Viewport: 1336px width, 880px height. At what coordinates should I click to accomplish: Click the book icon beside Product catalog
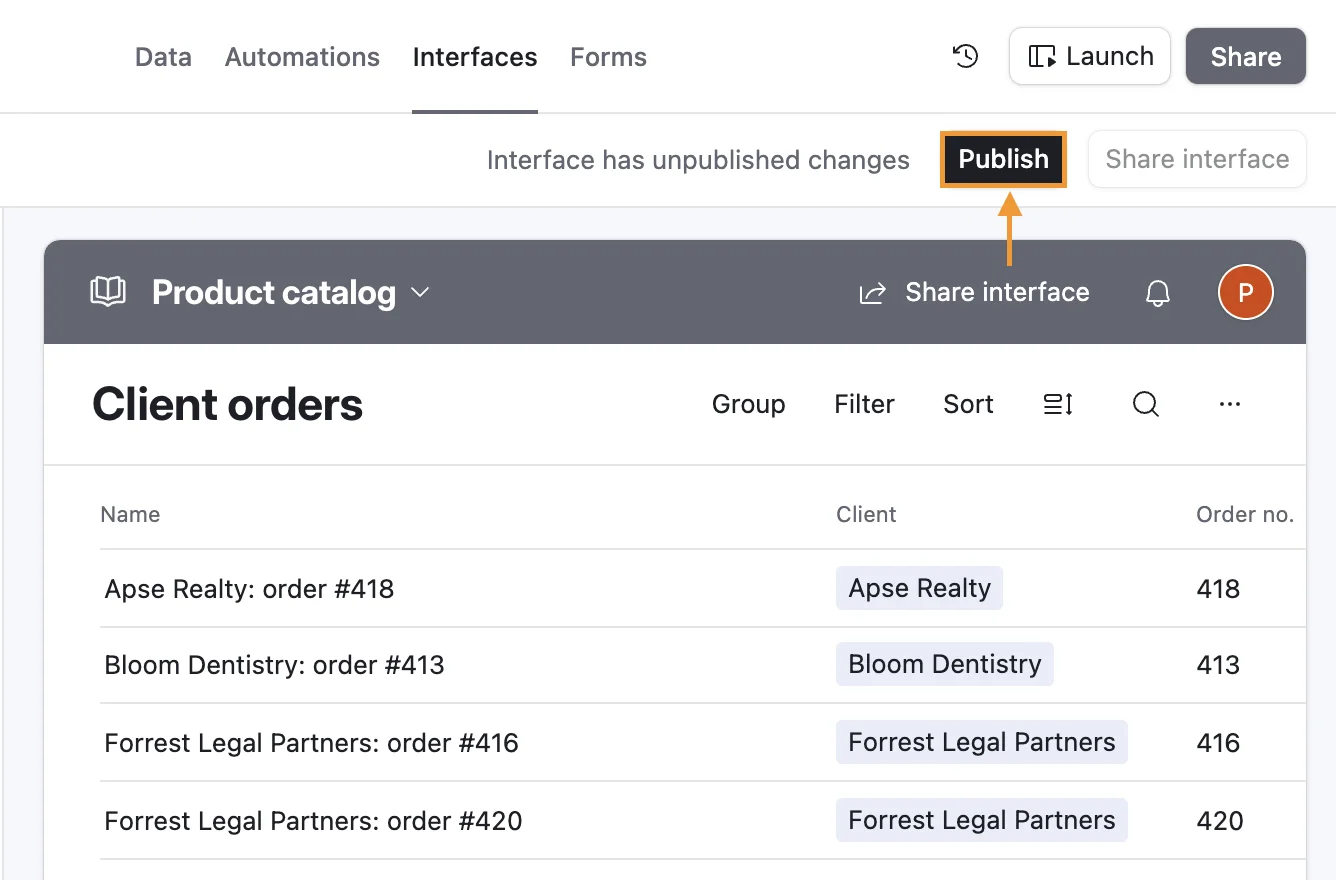click(108, 292)
